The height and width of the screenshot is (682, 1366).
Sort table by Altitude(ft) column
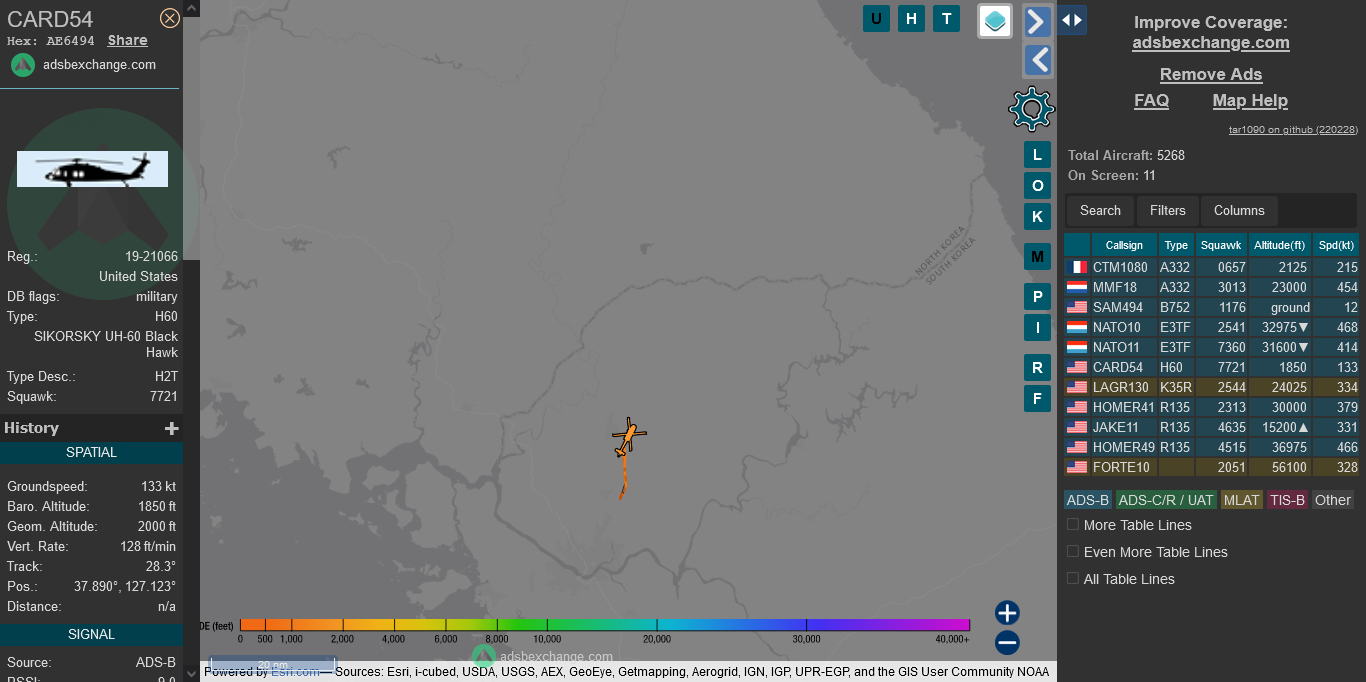1280,245
